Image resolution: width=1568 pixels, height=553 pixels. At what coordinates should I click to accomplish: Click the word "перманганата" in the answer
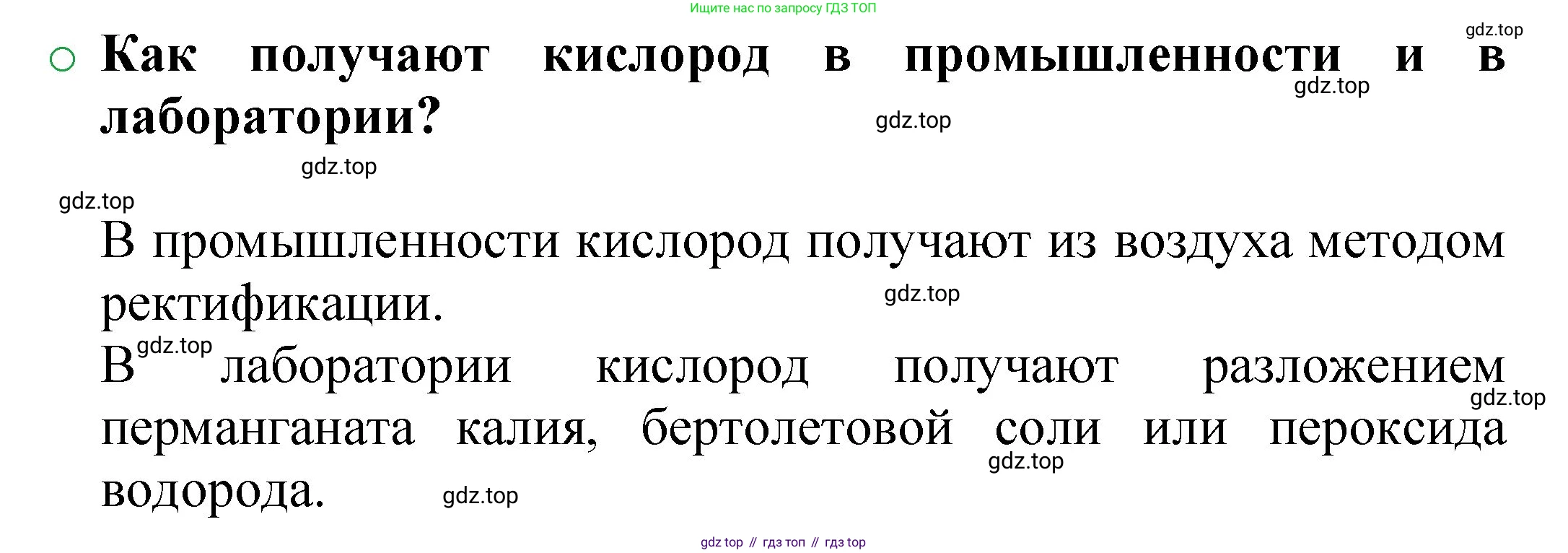coord(258,432)
